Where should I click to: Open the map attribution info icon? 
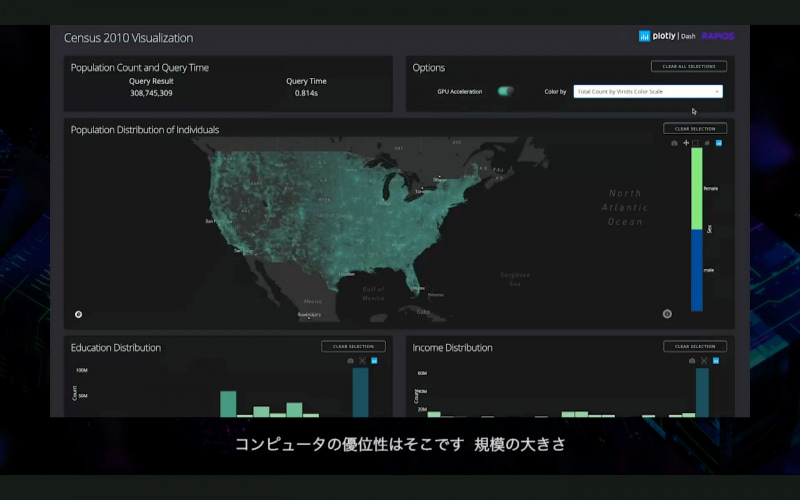[667, 314]
